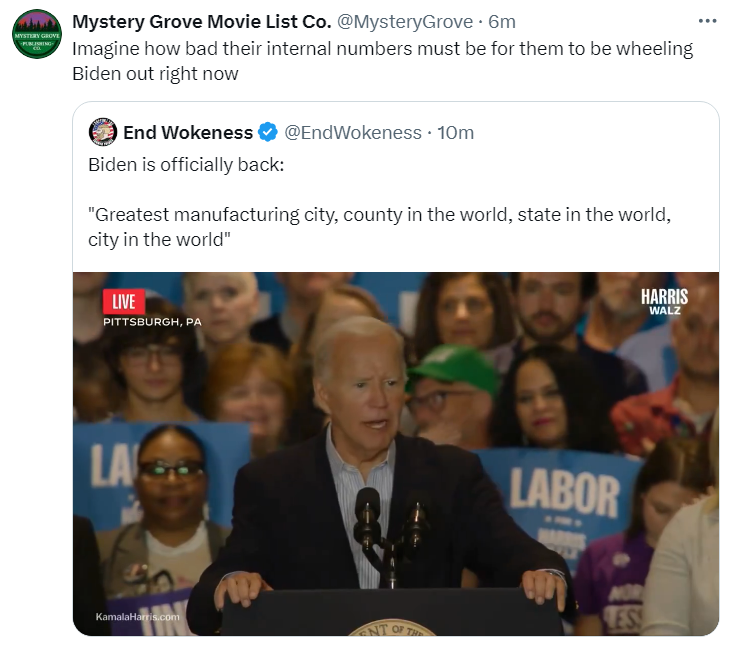Click the main tweet text about internal numbers
The width and height of the screenshot is (736, 645).
click(x=383, y=61)
